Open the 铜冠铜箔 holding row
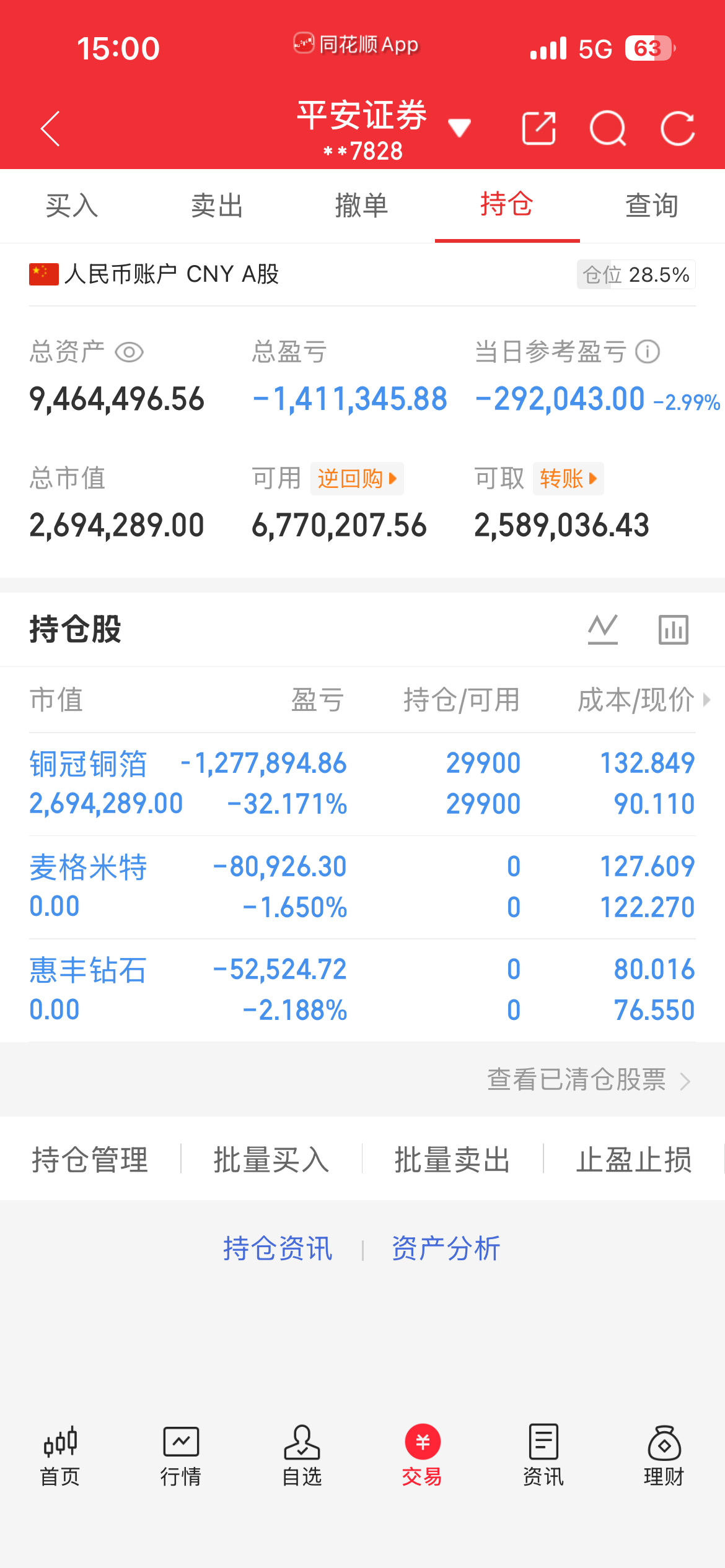The width and height of the screenshot is (725, 1568). 362,784
